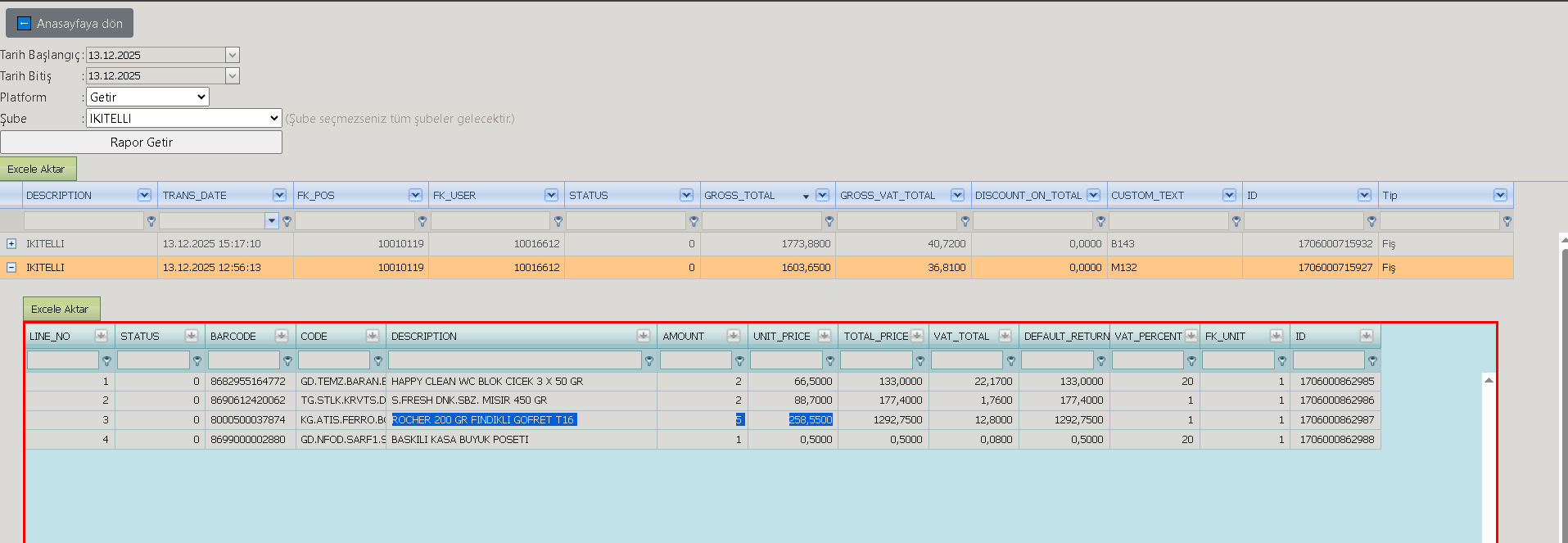The width and height of the screenshot is (1568, 543).
Task: Open the Platform combo box
Action: pyautogui.click(x=147, y=97)
